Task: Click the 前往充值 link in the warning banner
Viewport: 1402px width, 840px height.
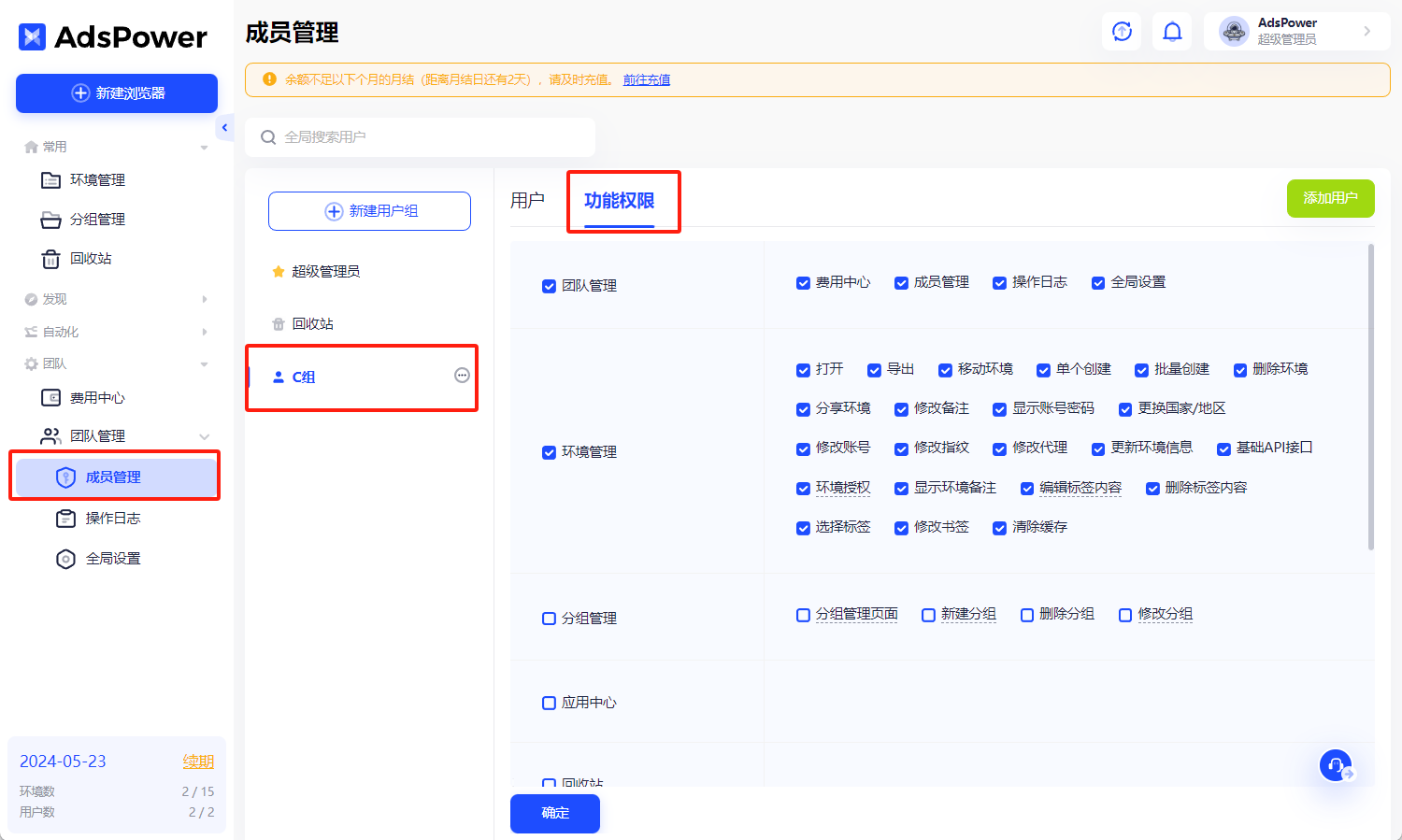Action: click(x=647, y=79)
